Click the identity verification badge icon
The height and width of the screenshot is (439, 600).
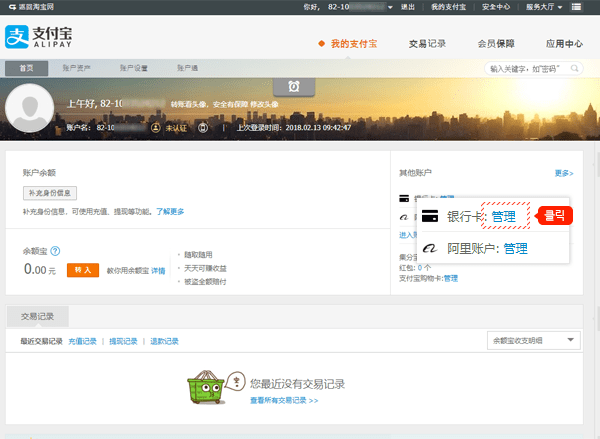coord(155,127)
